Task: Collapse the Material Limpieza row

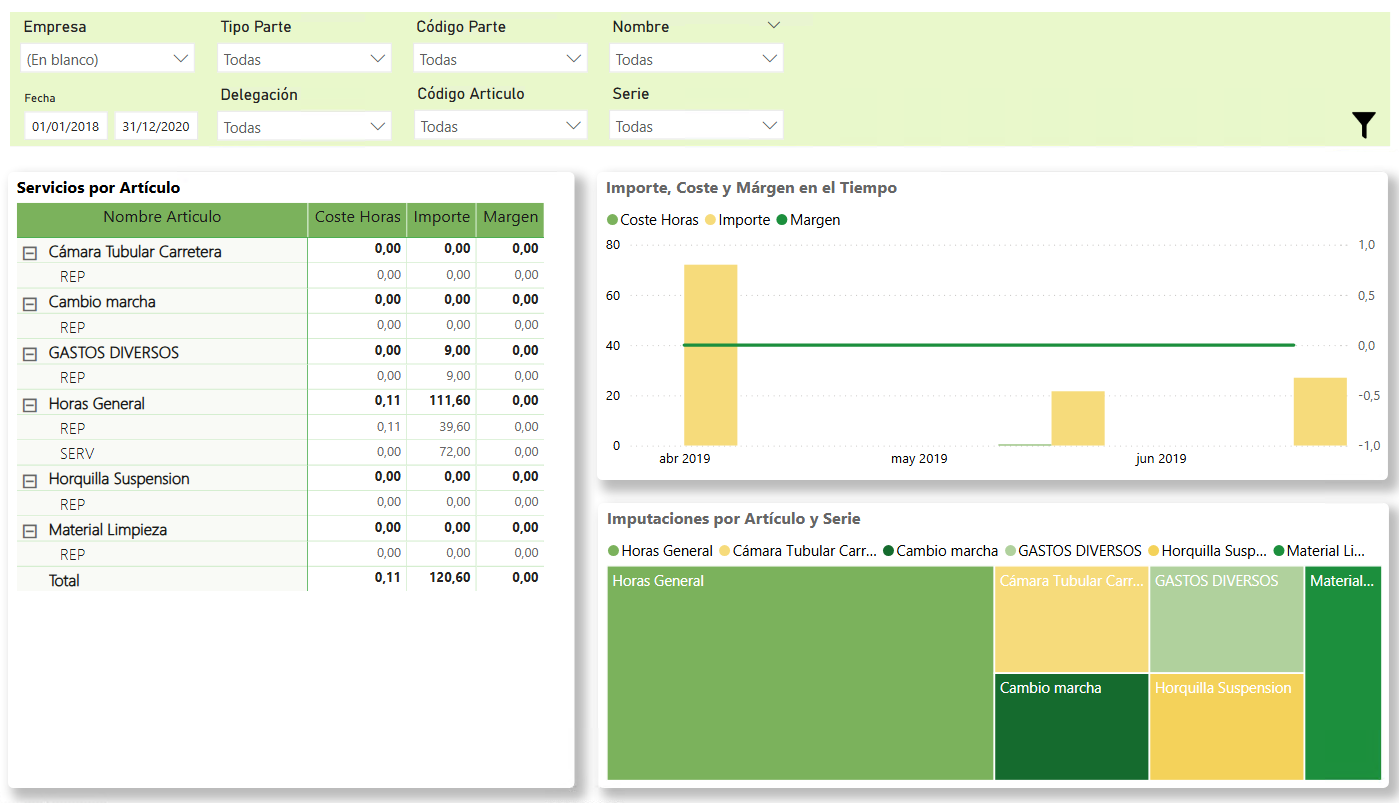Action: [x=30, y=531]
